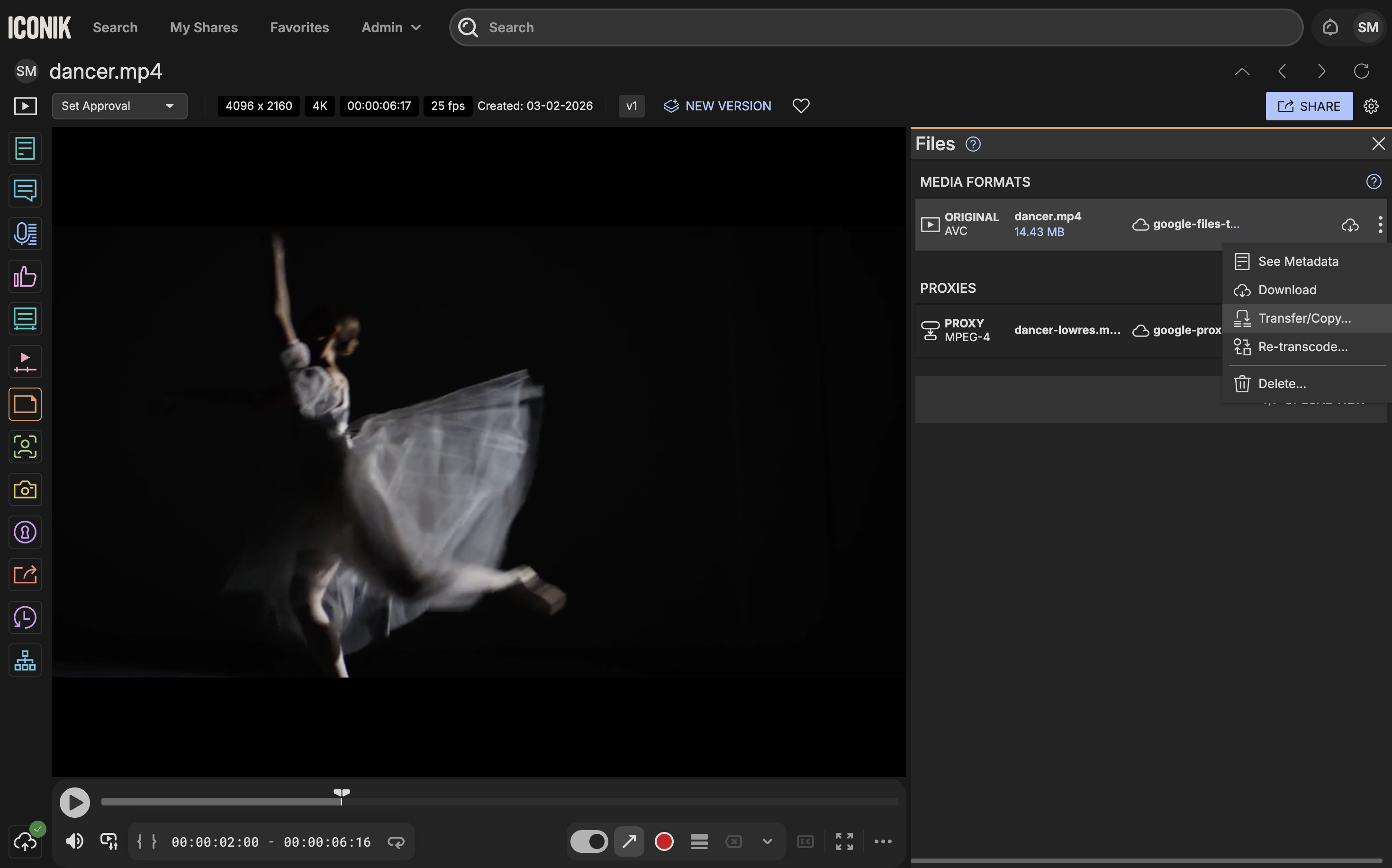Toggle the switch in player controls
This screenshot has height=868, width=1392.
click(589, 841)
